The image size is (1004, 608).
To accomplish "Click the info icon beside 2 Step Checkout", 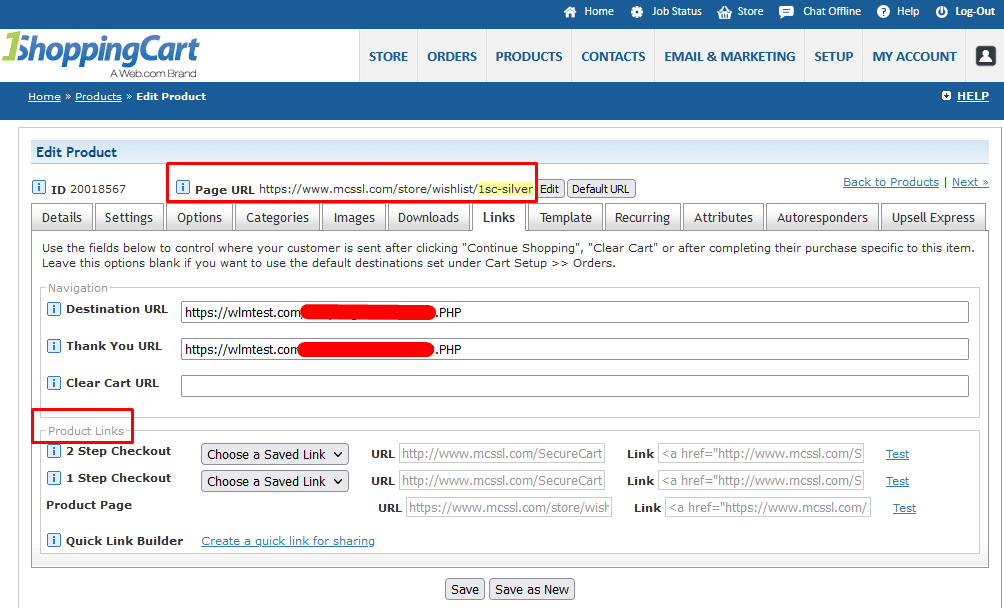I will click(54, 451).
